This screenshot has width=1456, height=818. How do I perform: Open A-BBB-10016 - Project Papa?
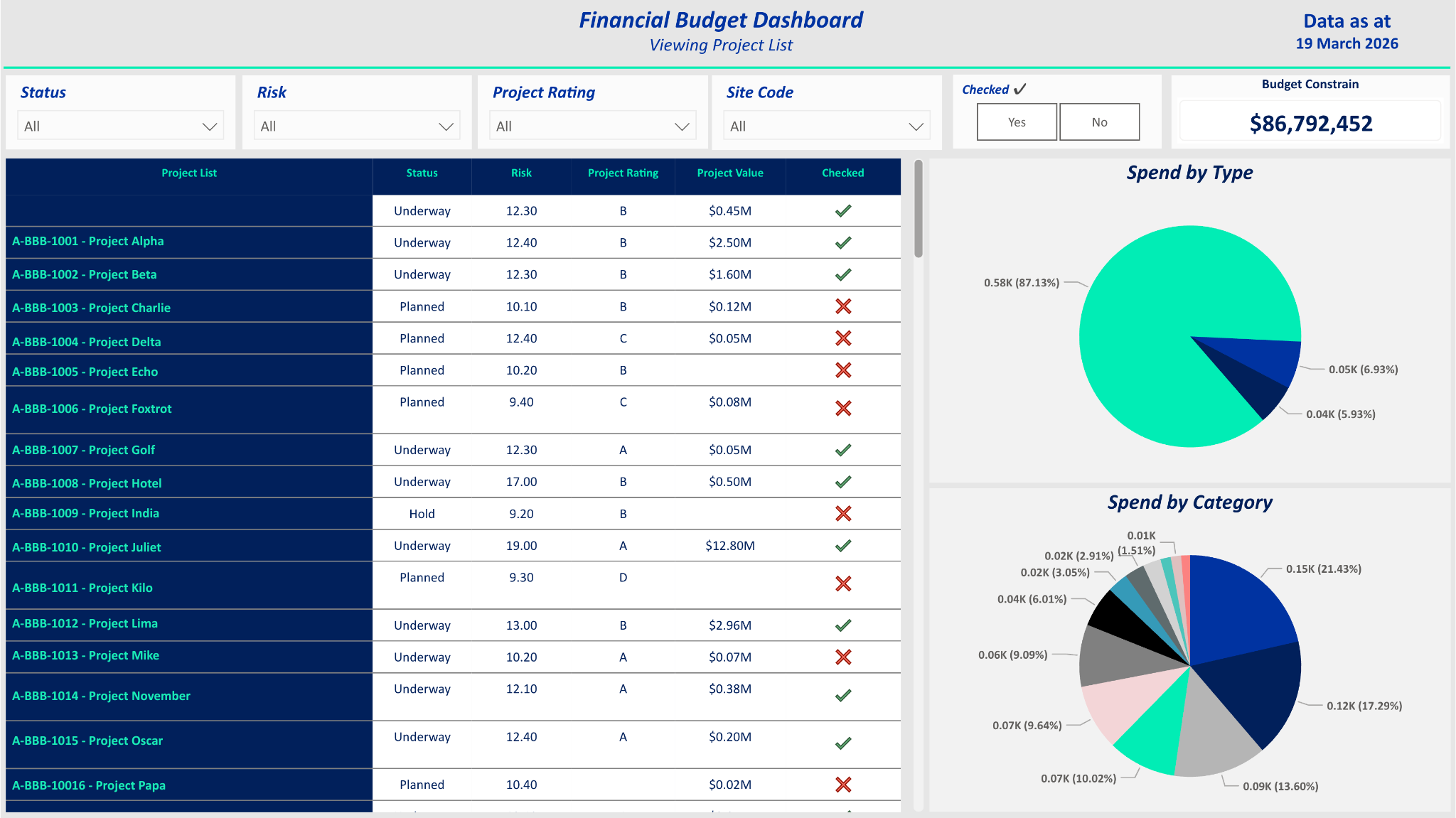click(x=89, y=786)
